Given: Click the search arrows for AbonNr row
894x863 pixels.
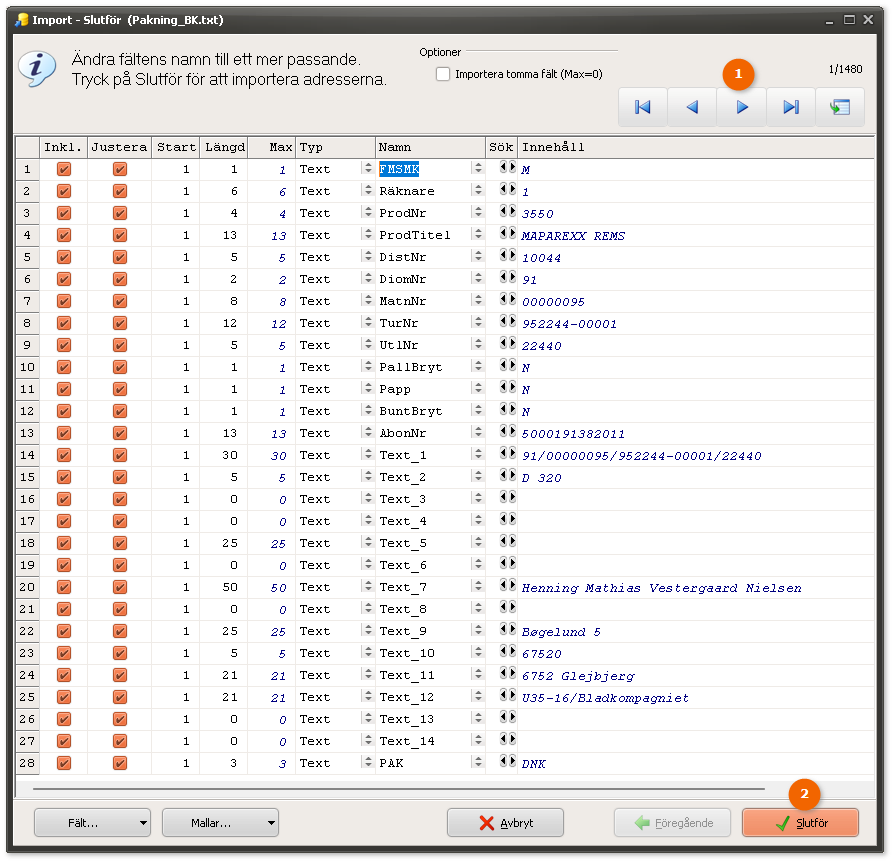Looking at the screenshot, I should [x=507, y=431].
